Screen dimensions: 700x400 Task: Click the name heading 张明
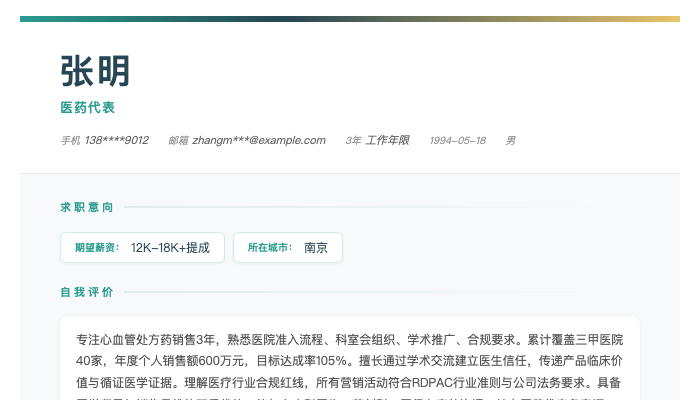pos(95,71)
